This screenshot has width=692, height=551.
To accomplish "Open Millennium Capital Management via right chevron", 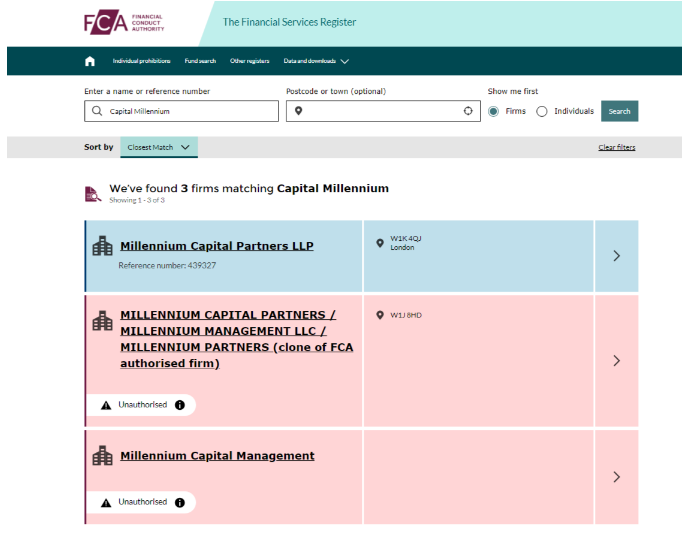I will click(x=616, y=477).
